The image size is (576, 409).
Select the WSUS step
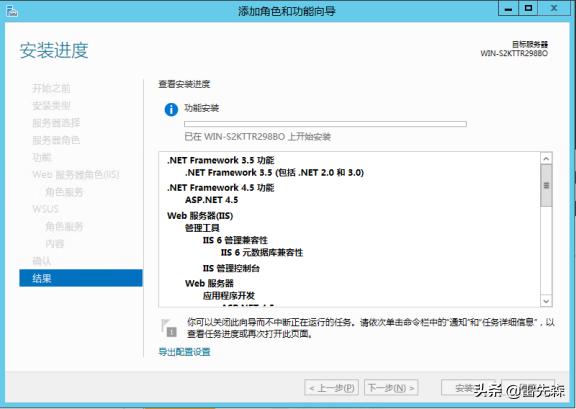point(46,209)
